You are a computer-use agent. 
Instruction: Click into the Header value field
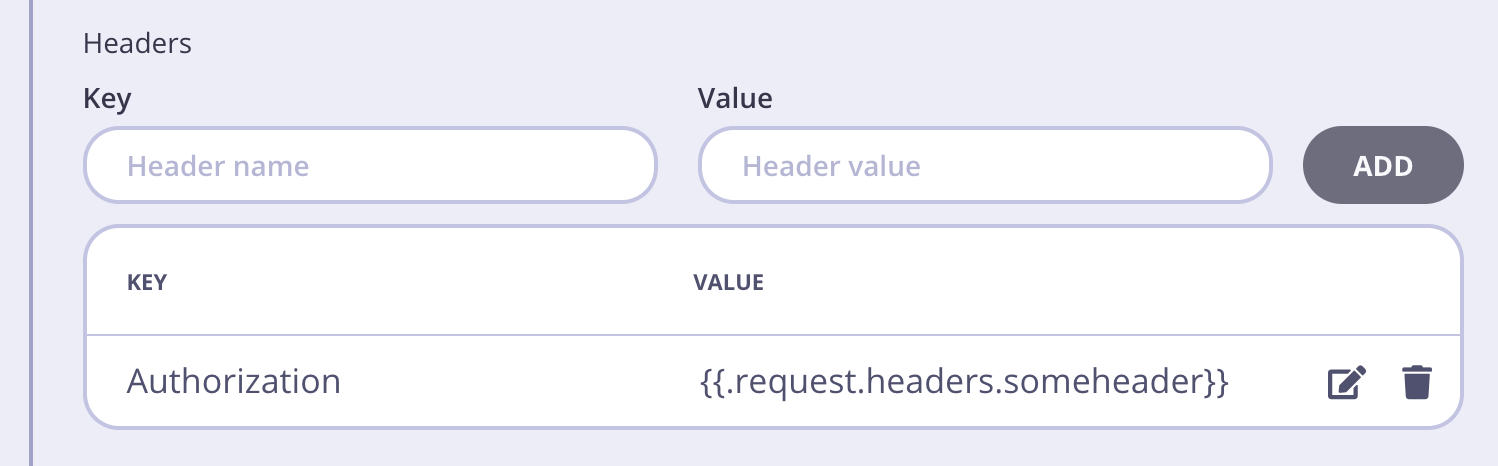pos(984,165)
